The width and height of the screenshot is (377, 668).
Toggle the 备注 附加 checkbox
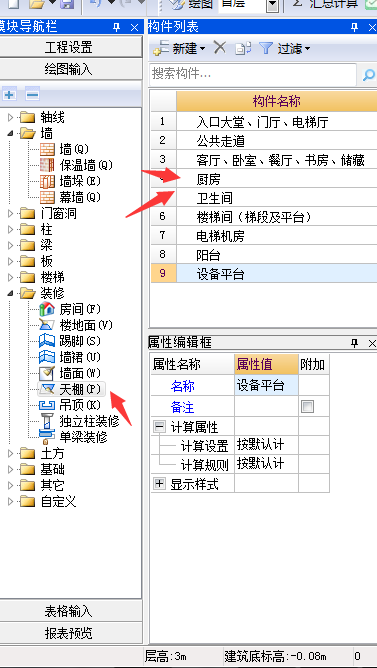click(x=307, y=406)
